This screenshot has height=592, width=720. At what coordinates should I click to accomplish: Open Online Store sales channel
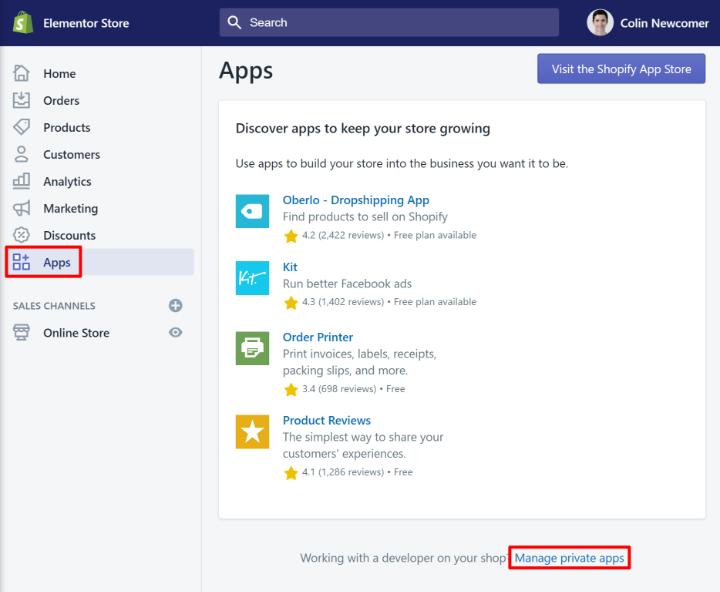point(76,333)
